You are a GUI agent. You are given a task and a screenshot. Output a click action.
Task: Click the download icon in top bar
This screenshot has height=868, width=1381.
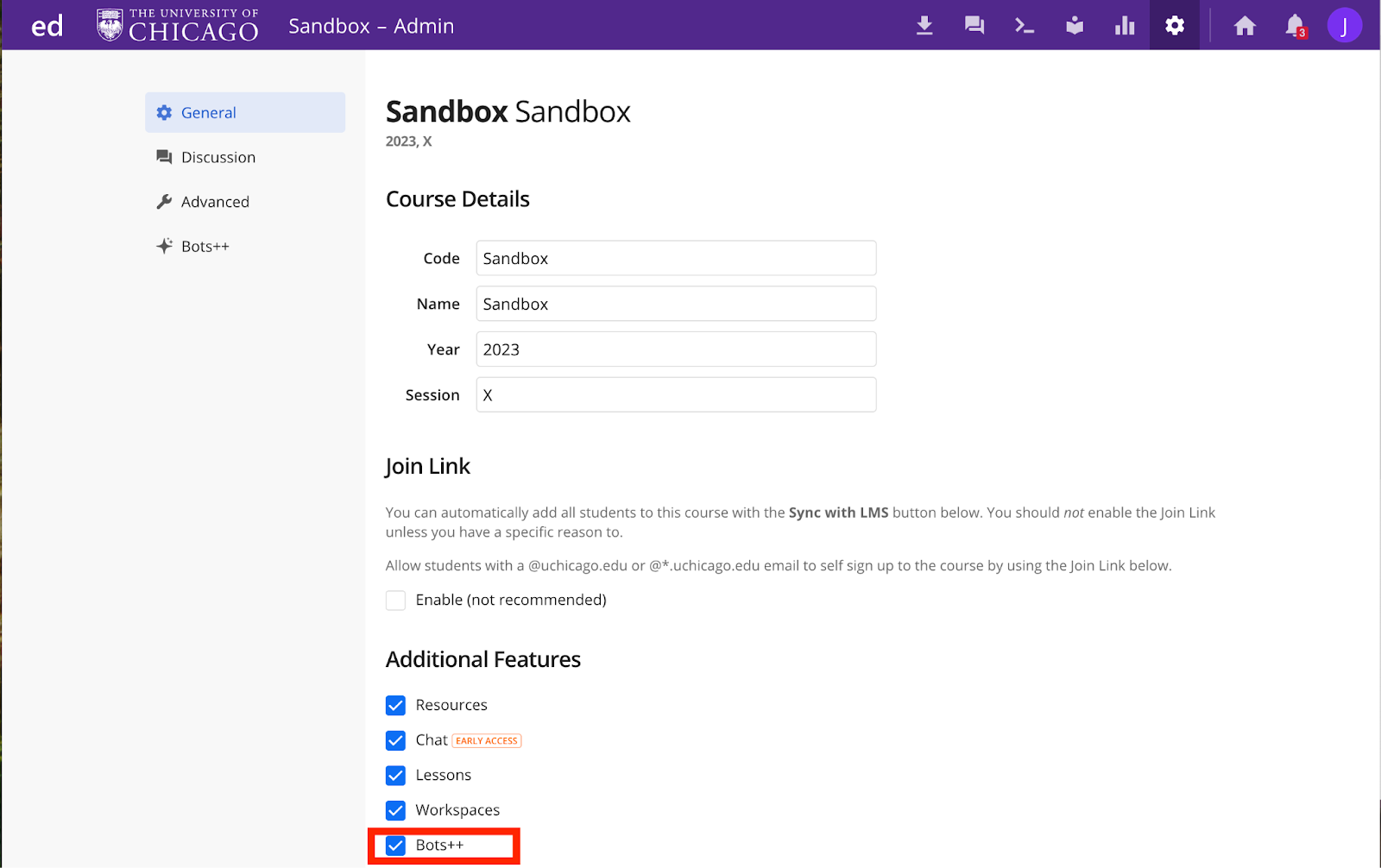point(924,26)
